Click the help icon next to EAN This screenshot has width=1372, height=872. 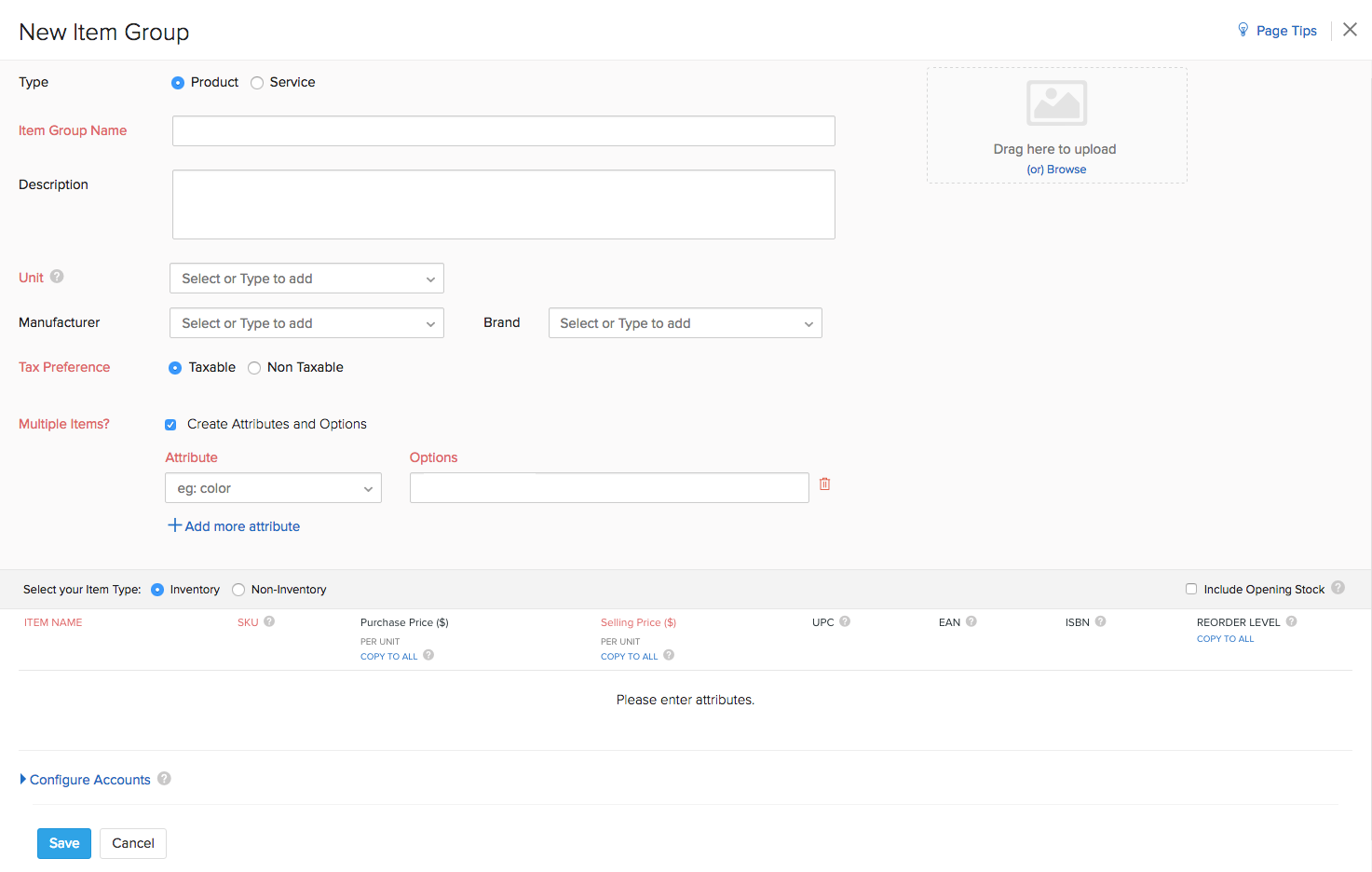click(x=971, y=621)
